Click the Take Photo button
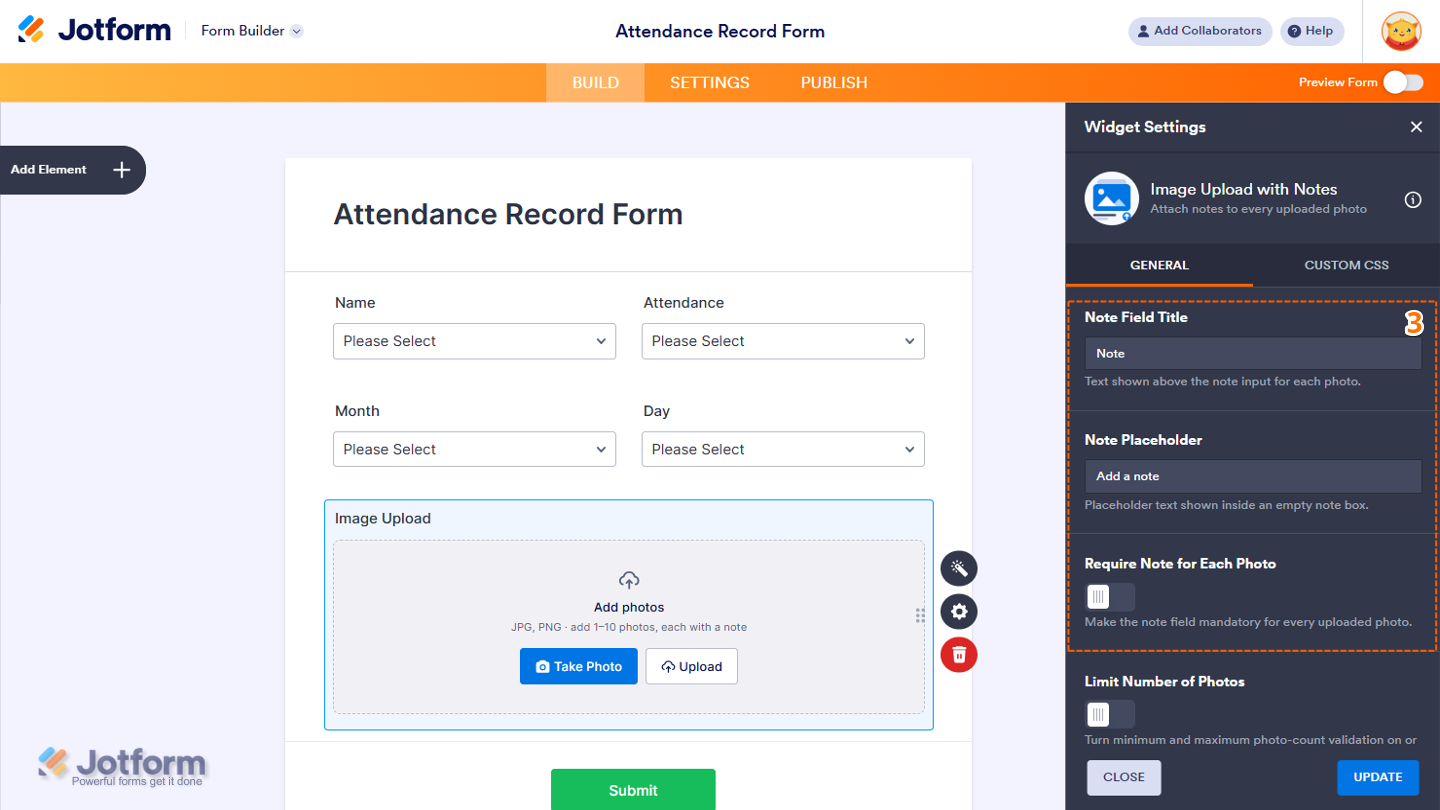Screen dimensions: 1440x810 point(578,667)
